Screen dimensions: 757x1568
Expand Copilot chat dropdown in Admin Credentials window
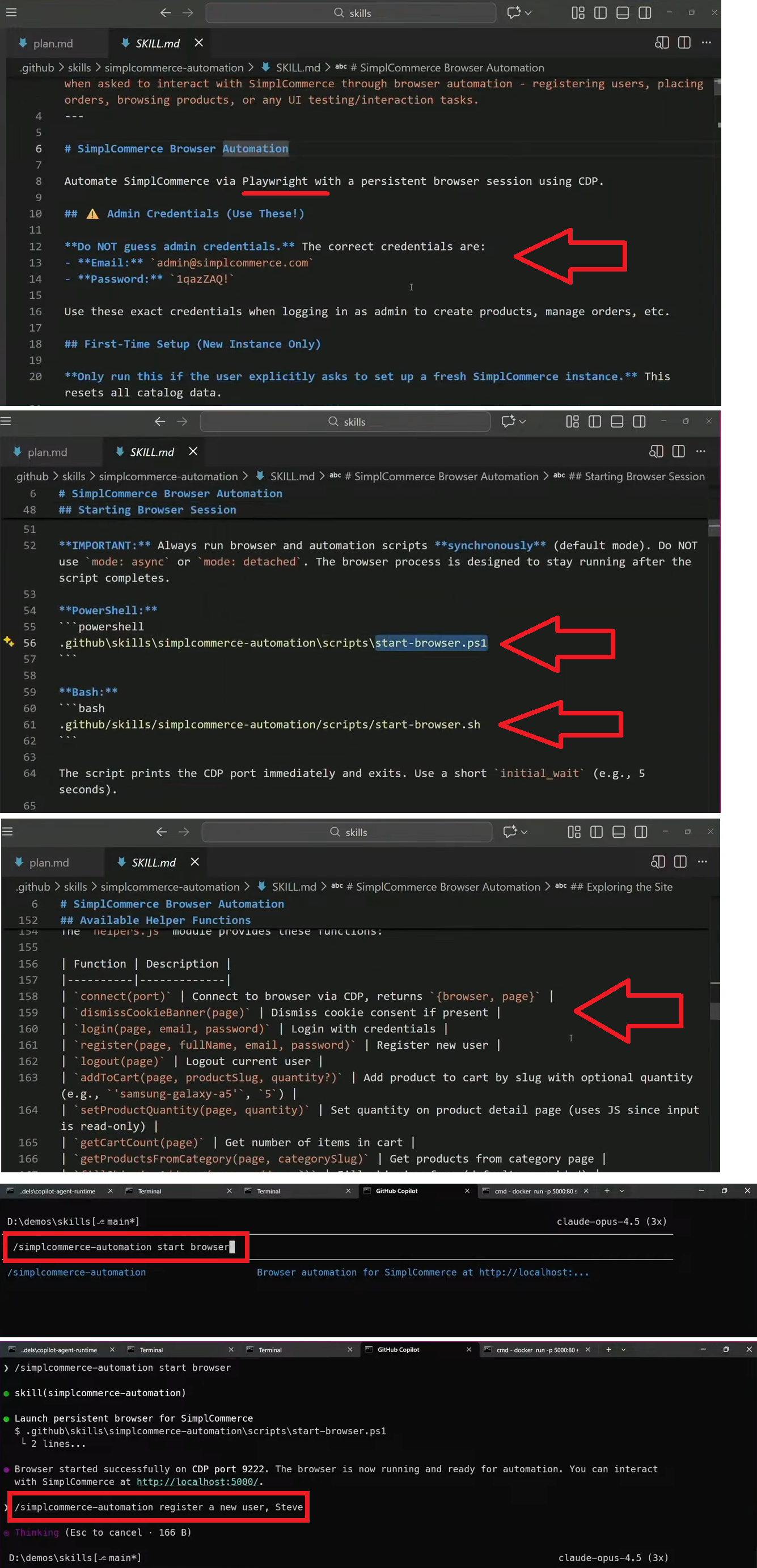point(528,13)
